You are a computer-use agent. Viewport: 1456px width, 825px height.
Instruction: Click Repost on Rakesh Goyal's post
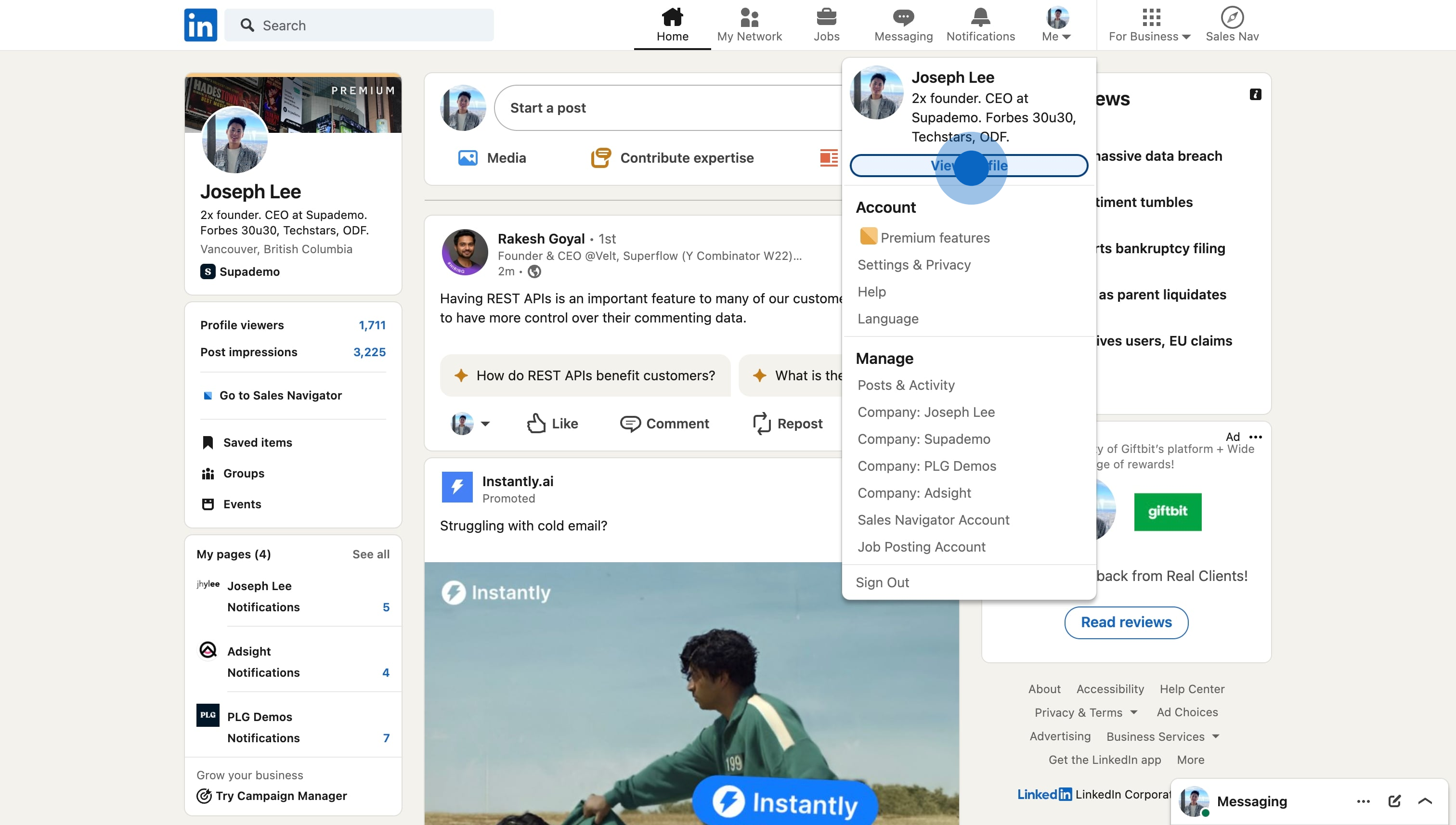pyautogui.click(x=787, y=423)
